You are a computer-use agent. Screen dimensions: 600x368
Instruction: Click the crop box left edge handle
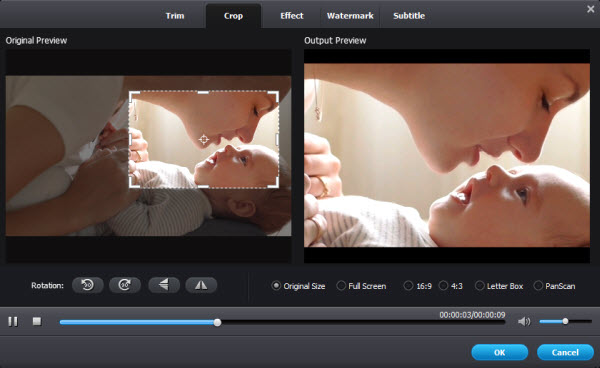[130, 139]
